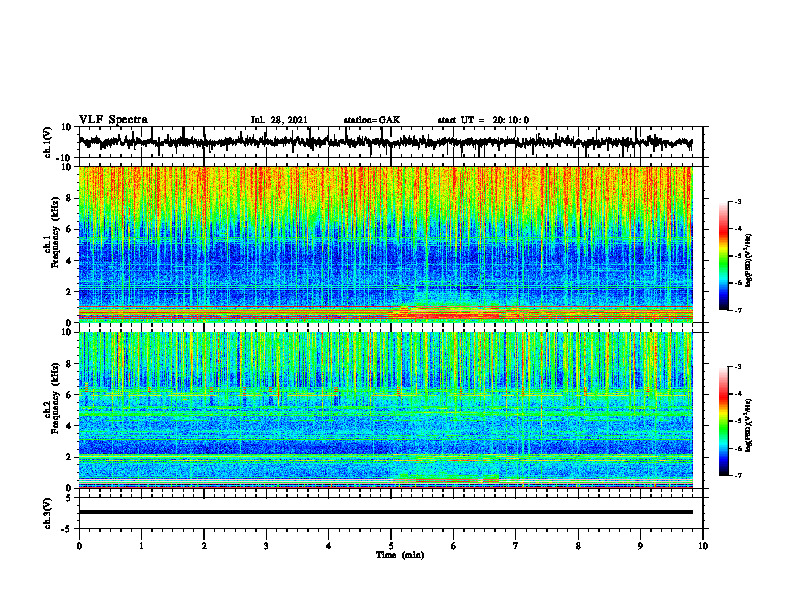Click time axis tick label '5'
The width and height of the screenshot is (792, 612).
pos(391,546)
